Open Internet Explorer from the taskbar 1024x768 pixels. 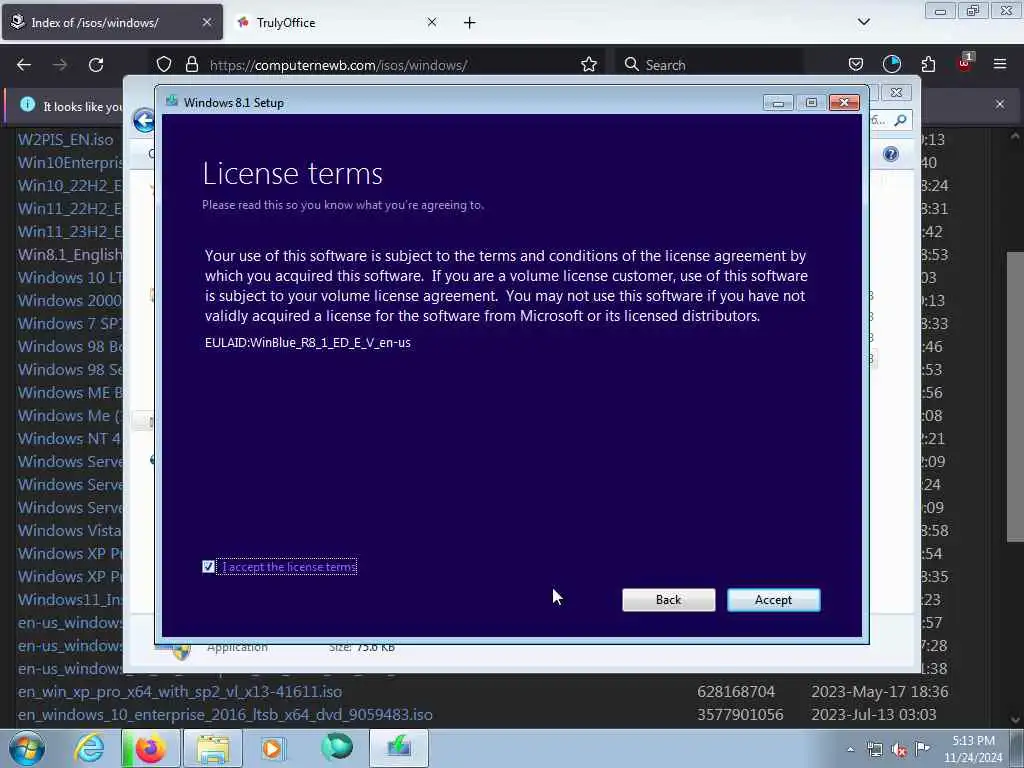point(88,748)
